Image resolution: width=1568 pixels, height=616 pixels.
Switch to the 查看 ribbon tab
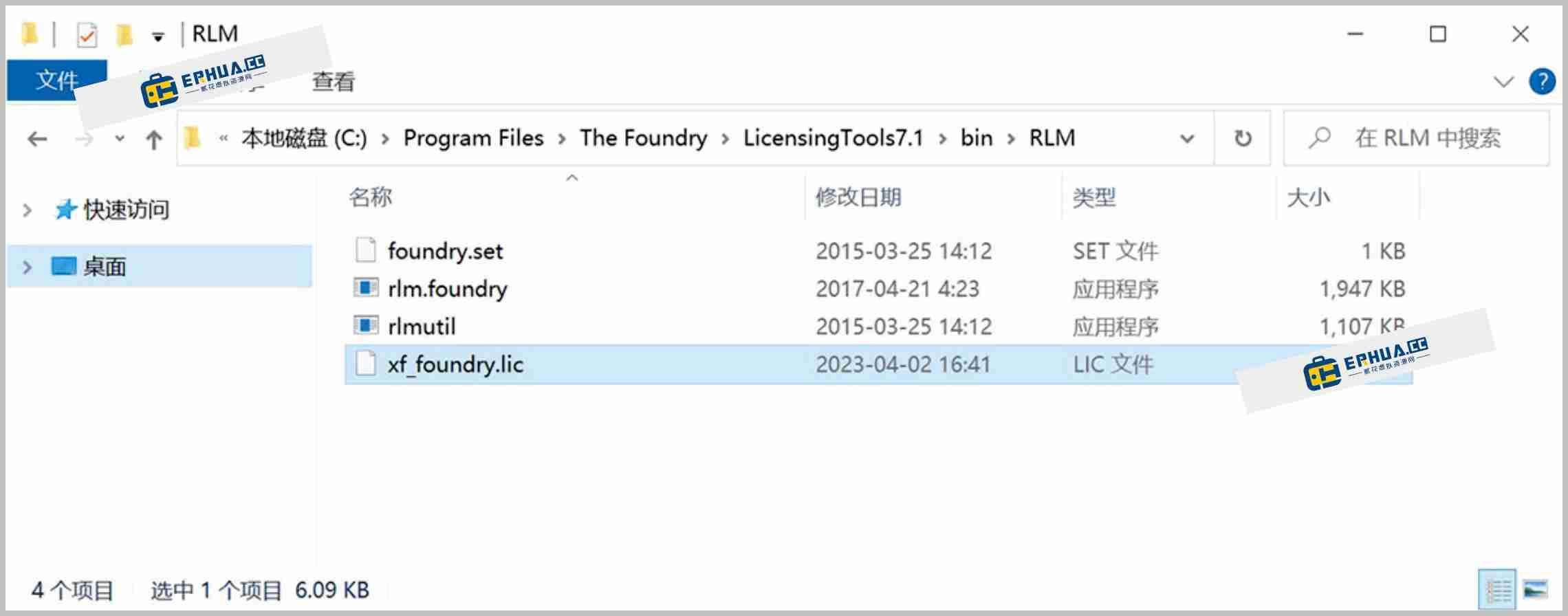(x=333, y=81)
